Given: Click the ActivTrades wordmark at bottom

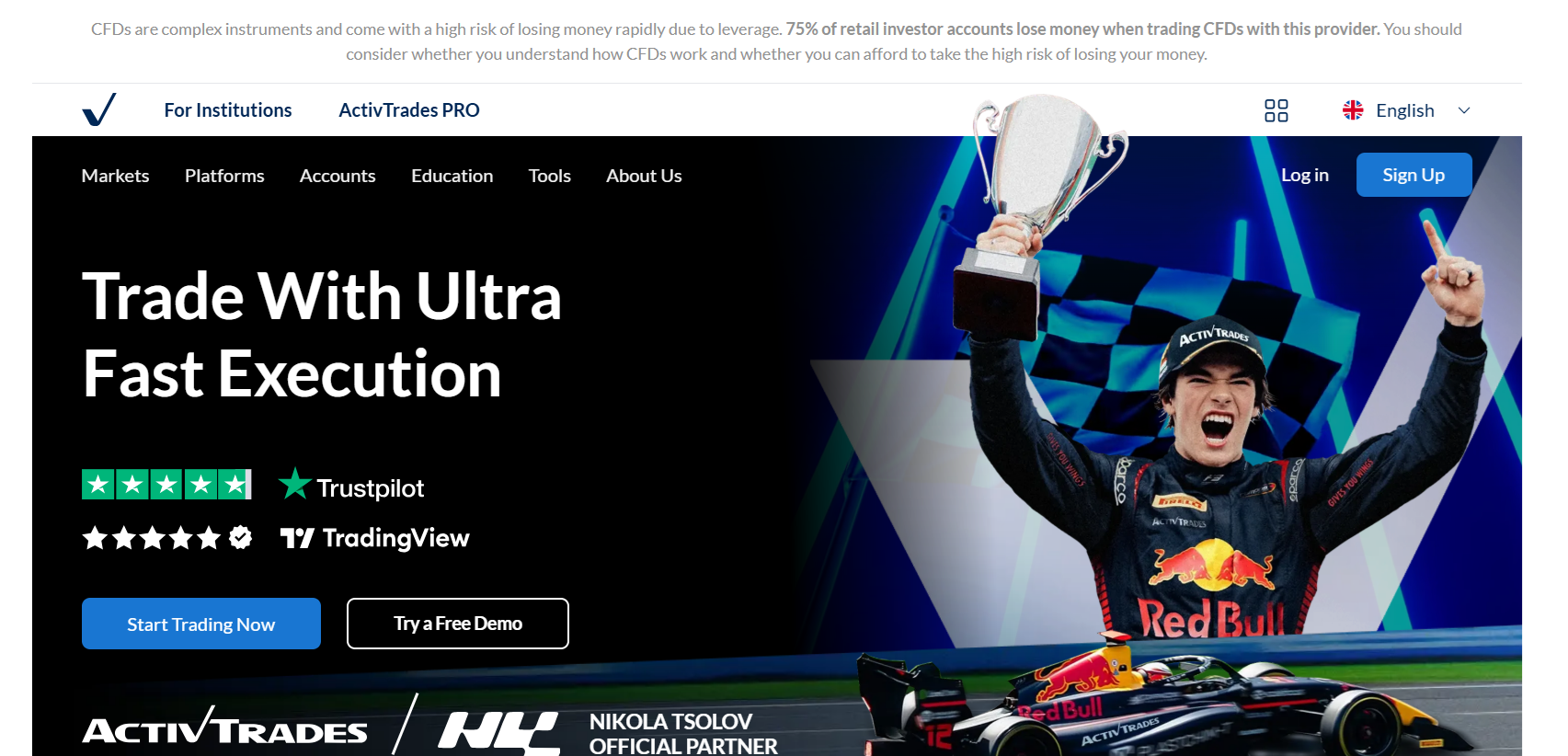Looking at the screenshot, I should pyautogui.click(x=224, y=727).
